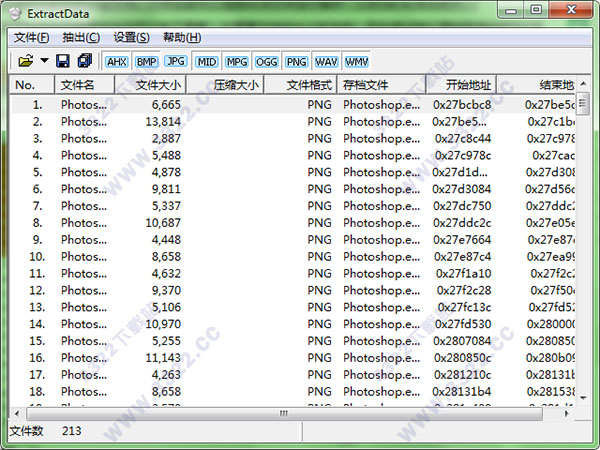Image resolution: width=600 pixels, height=450 pixels.
Task: Sort by the No. column header
Action: click(x=32, y=85)
